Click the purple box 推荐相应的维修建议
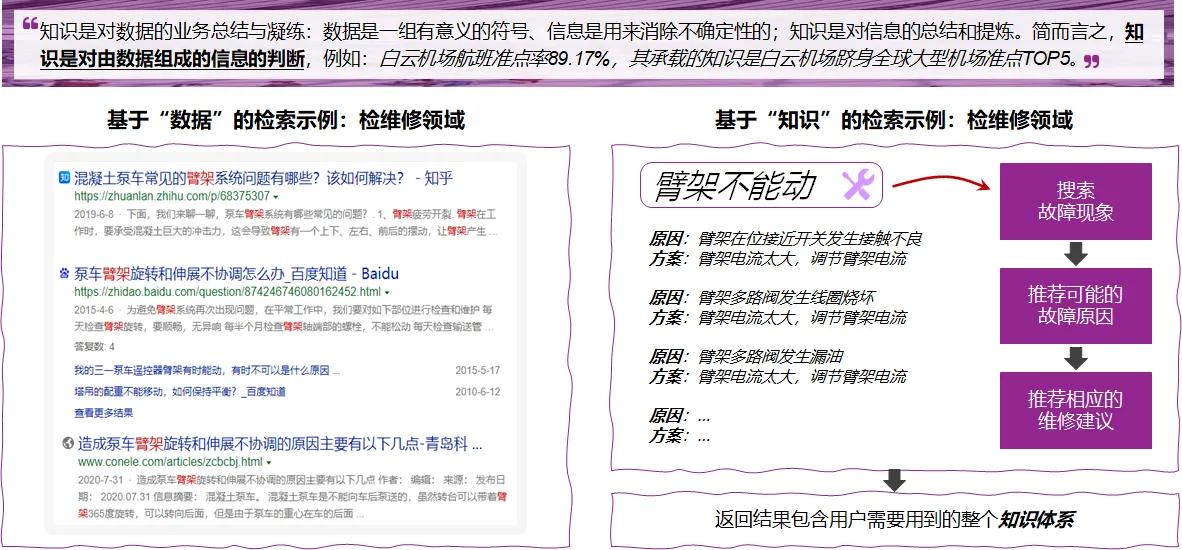 pyautogui.click(x=1075, y=410)
